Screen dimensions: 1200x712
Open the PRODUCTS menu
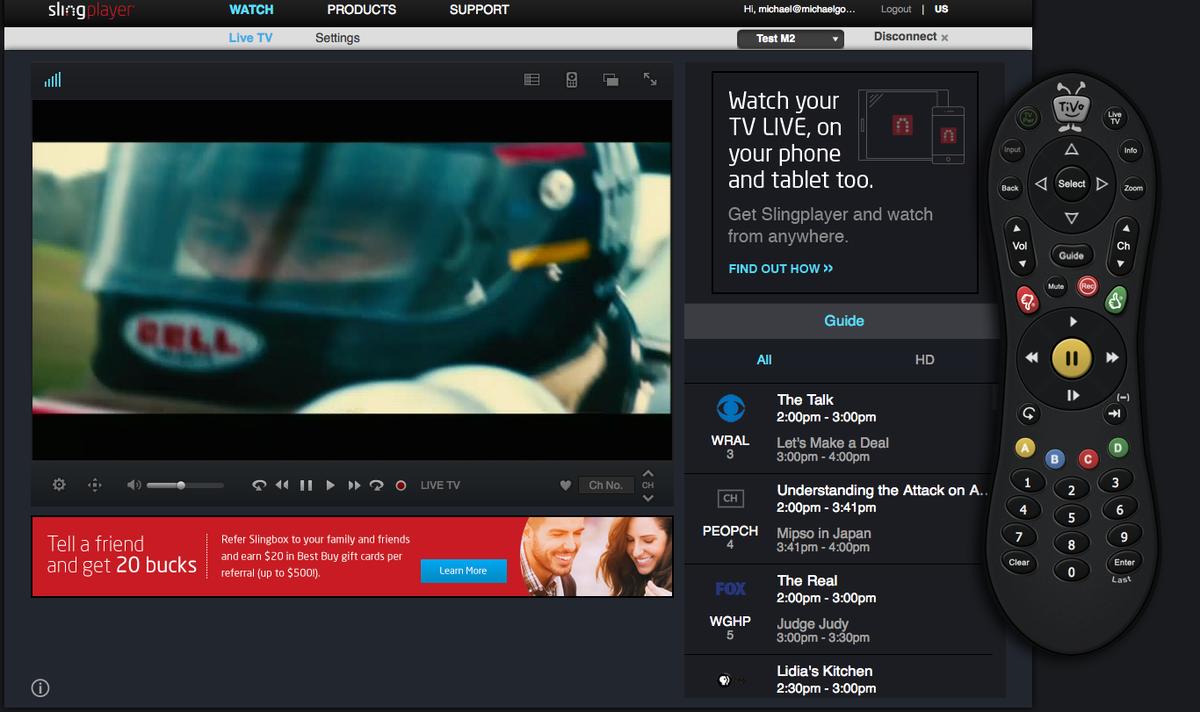pos(361,9)
